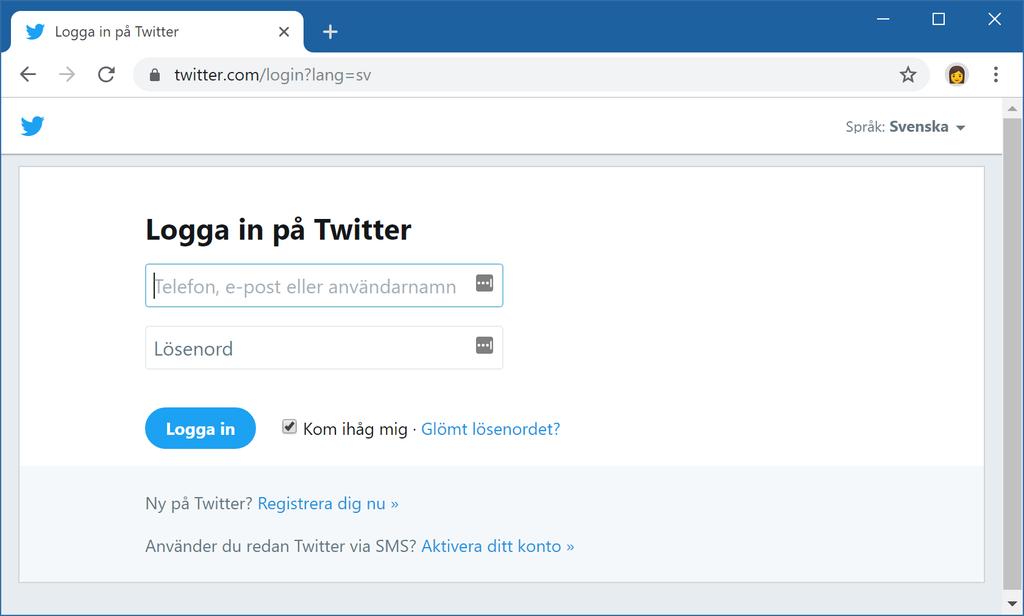Minimize the browser window
The height and width of the screenshot is (616, 1024).
pos(883,19)
